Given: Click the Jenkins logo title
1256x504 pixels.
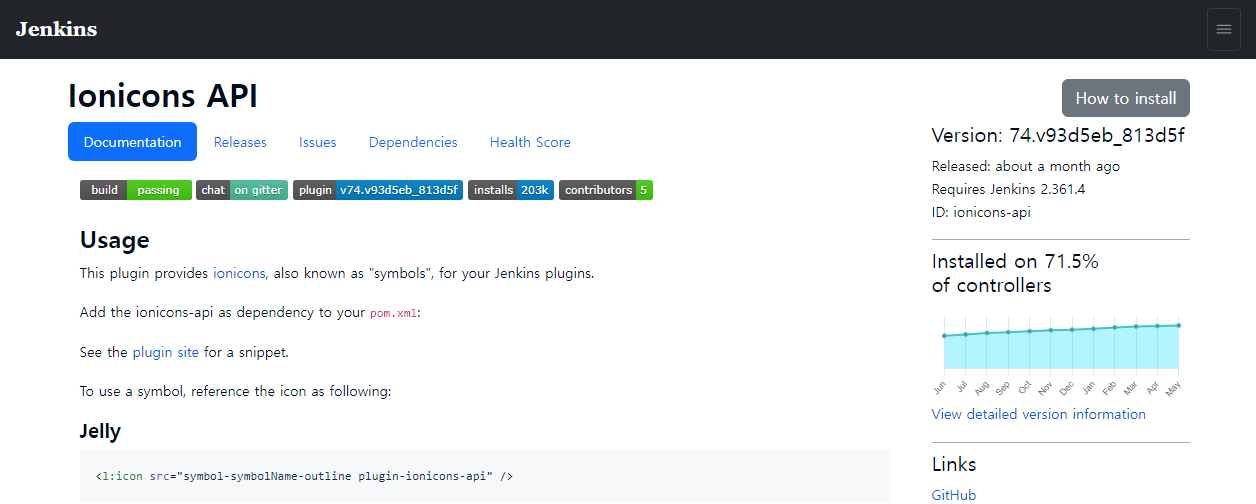Looking at the screenshot, I should coord(56,29).
